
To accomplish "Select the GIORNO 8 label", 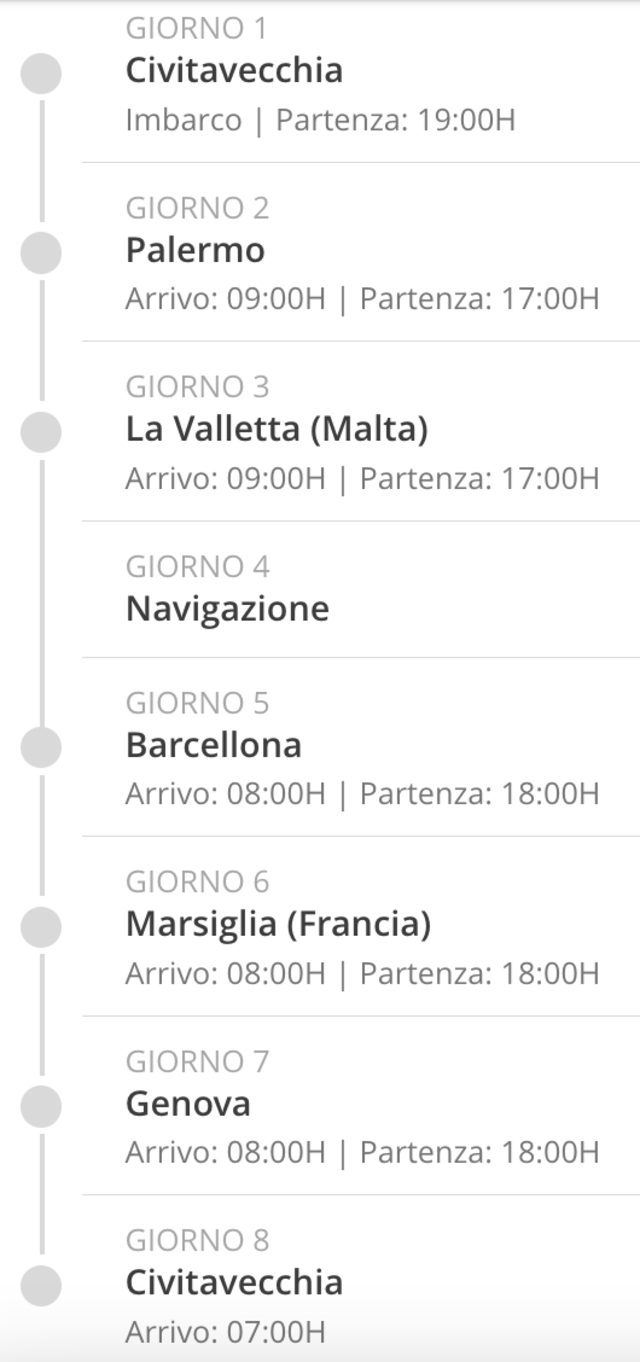I will coord(197,1240).
